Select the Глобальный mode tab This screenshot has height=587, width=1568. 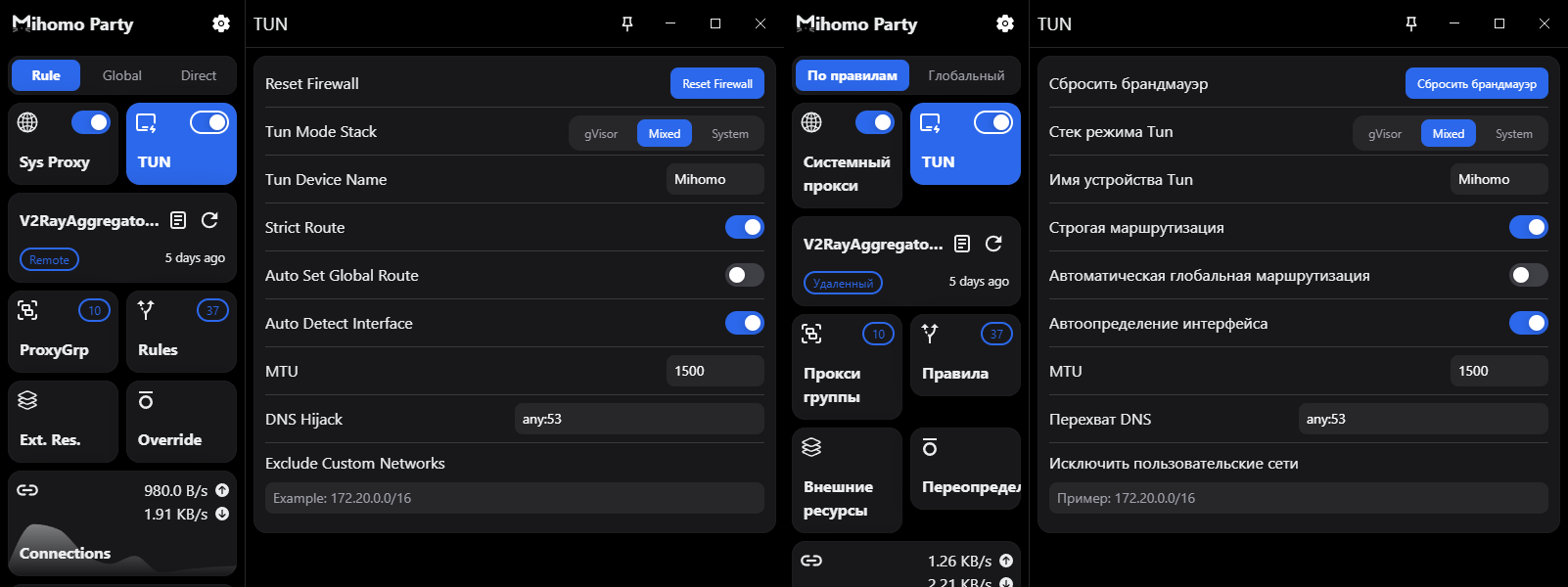click(966, 75)
